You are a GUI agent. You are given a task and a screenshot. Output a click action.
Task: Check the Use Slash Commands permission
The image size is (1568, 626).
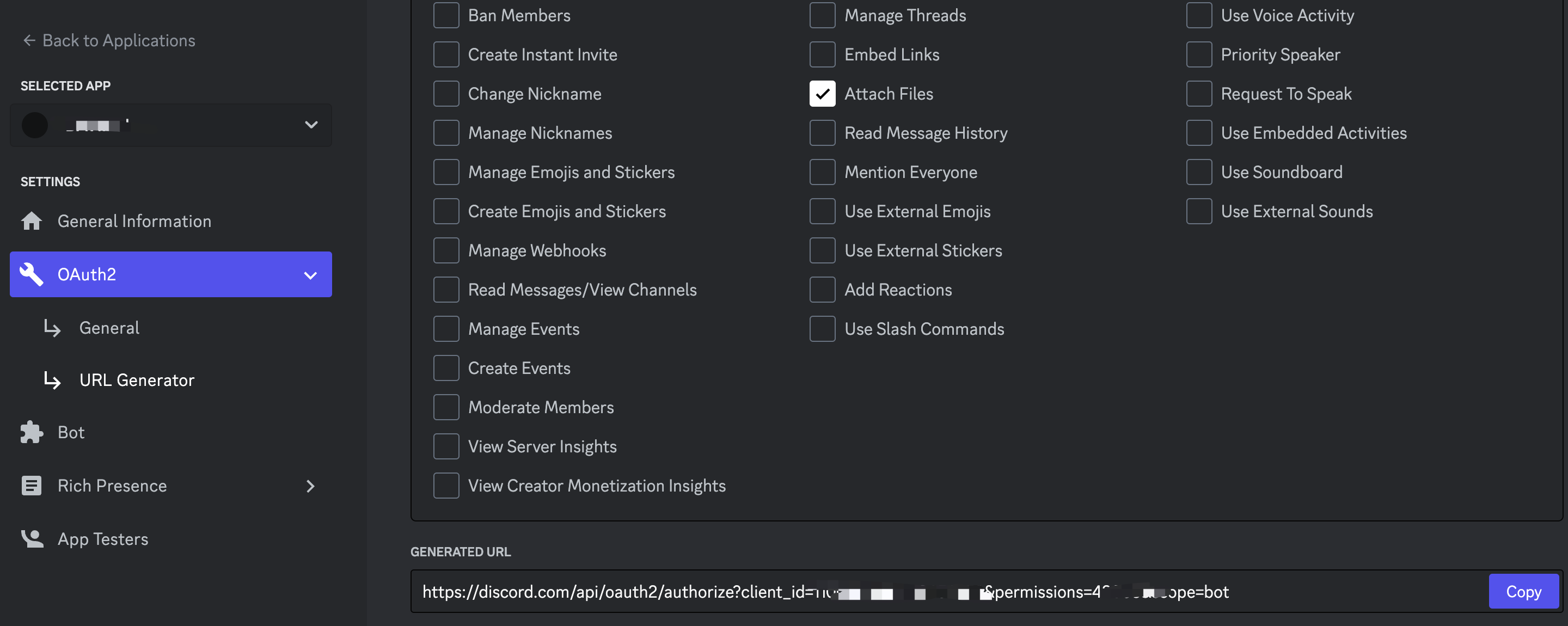tap(822, 328)
